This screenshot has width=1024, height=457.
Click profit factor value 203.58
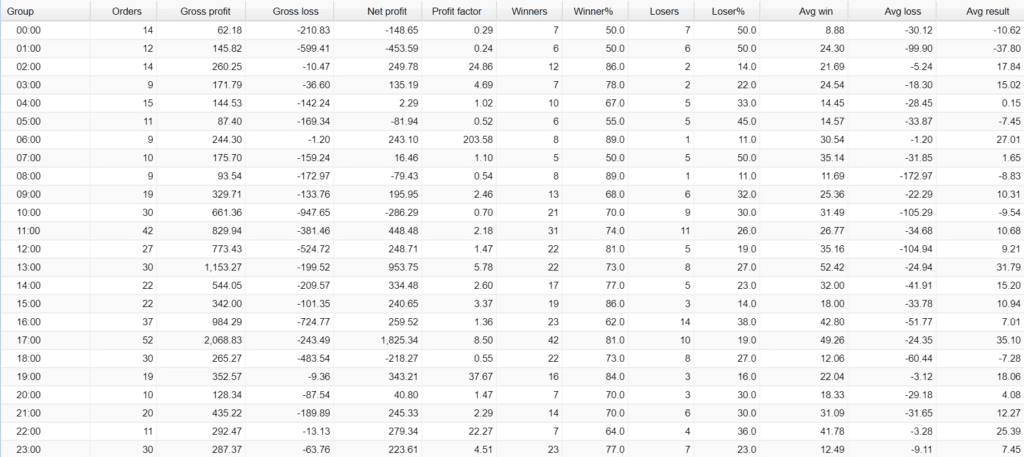478,140
